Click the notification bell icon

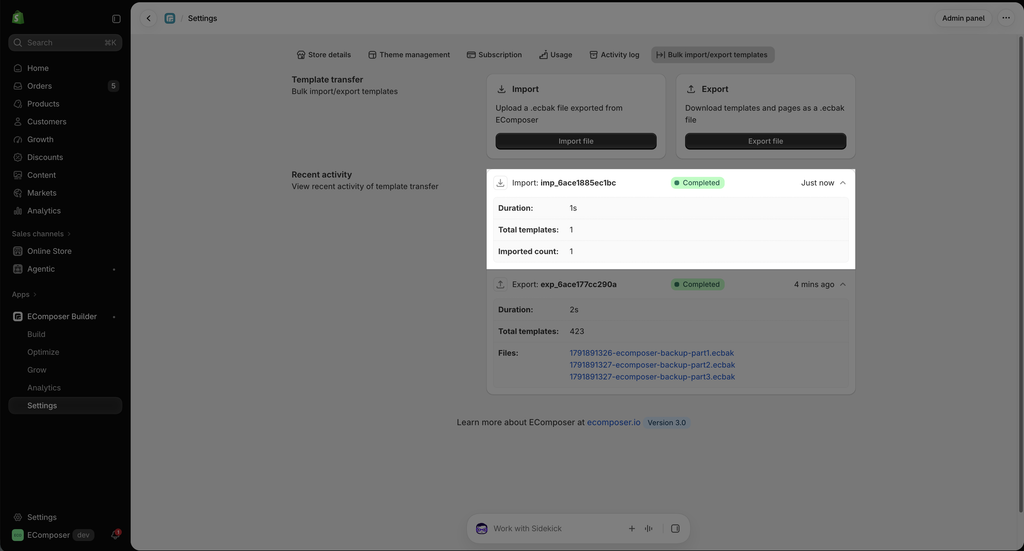tap(115, 535)
